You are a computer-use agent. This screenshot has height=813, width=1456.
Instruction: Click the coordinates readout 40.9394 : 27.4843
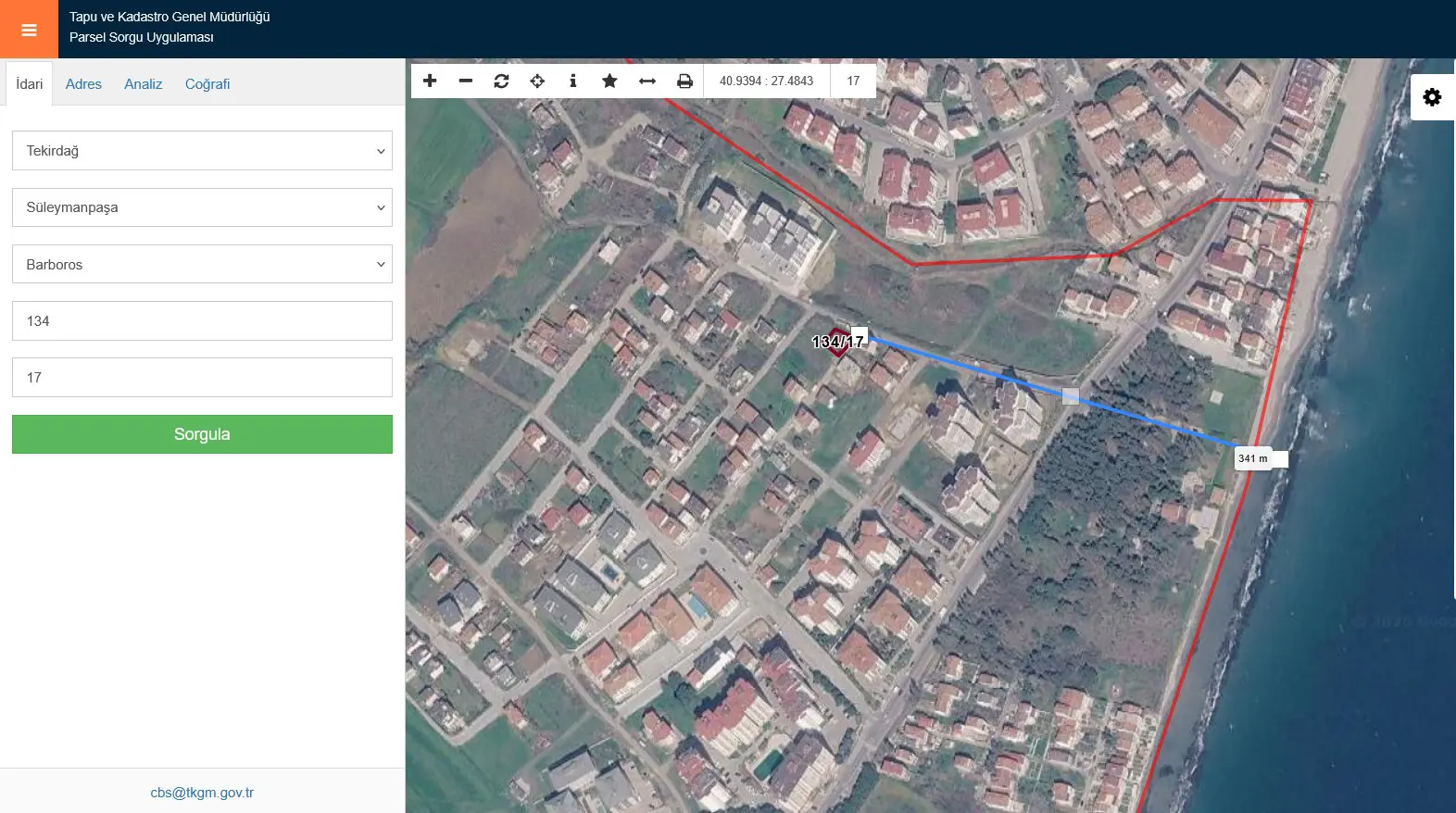point(766,81)
